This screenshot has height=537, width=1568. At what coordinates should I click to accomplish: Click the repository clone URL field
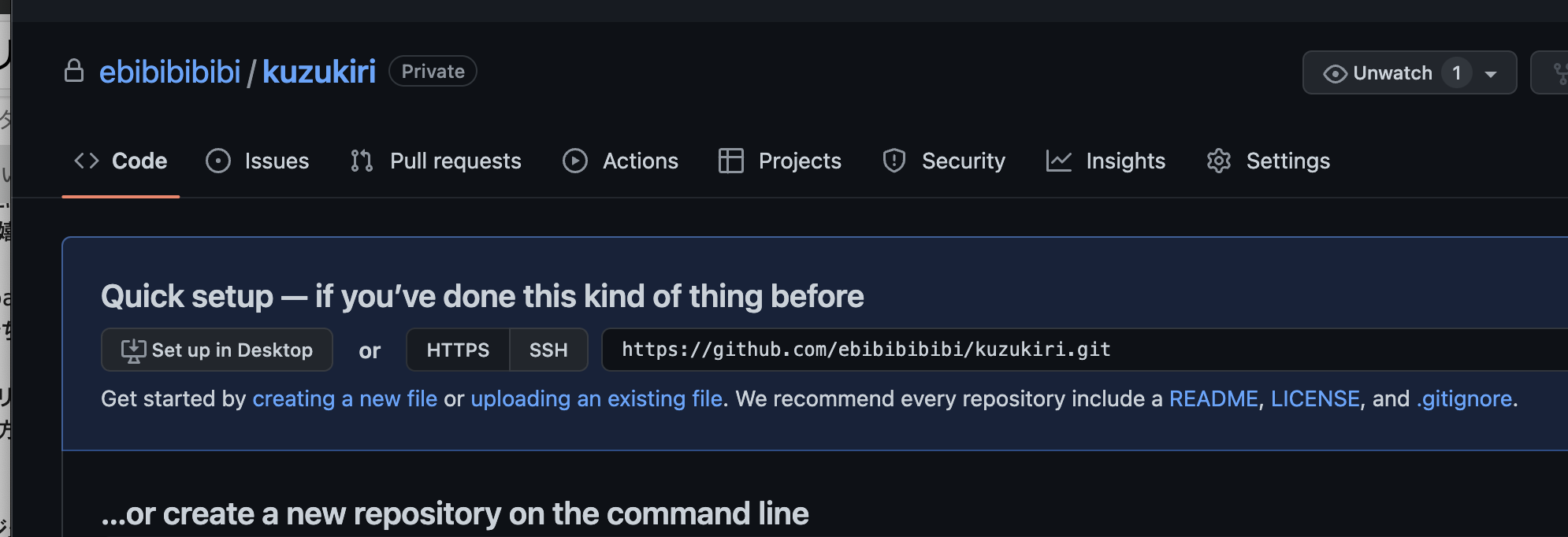pos(1084,350)
